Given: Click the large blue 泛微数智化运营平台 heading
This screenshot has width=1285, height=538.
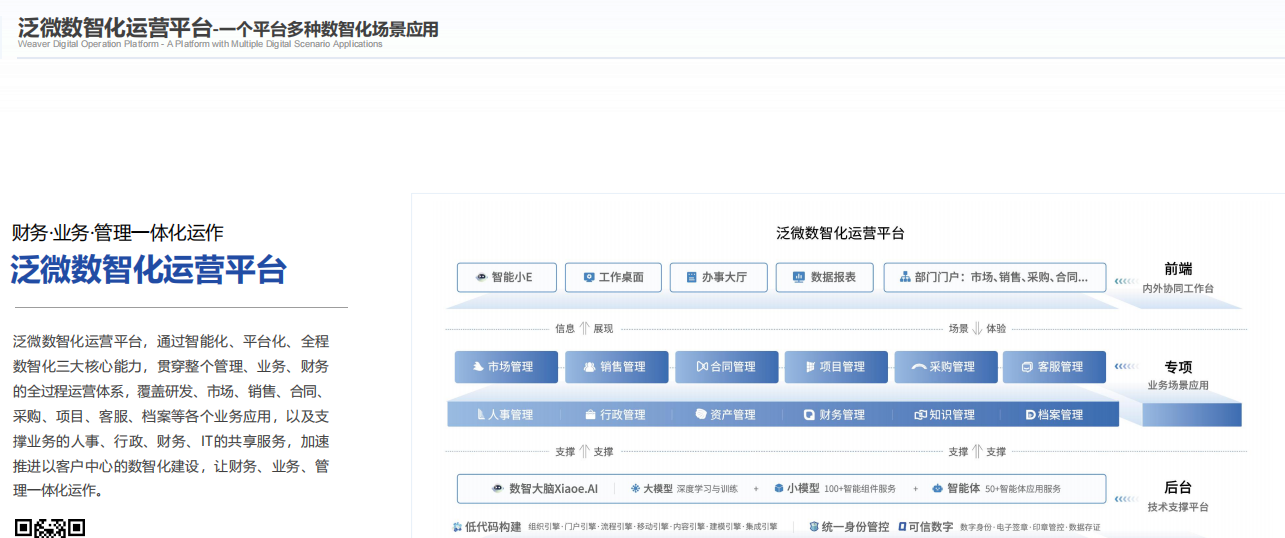Looking at the screenshot, I should point(149,270).
